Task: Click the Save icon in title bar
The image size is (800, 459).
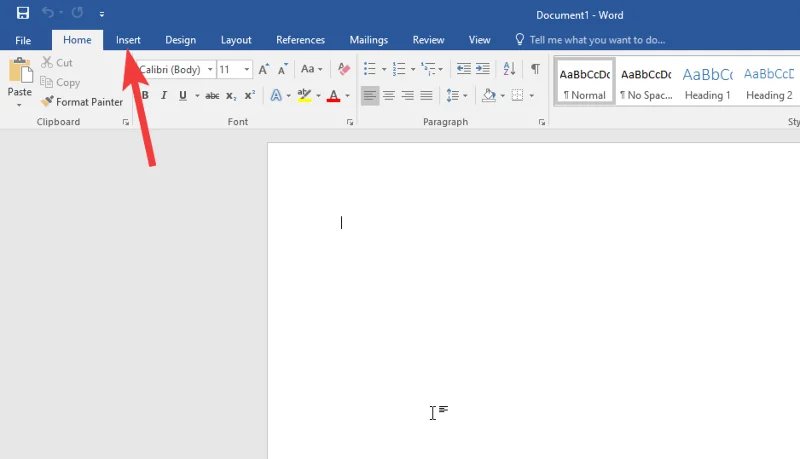Action: (22, 13)
